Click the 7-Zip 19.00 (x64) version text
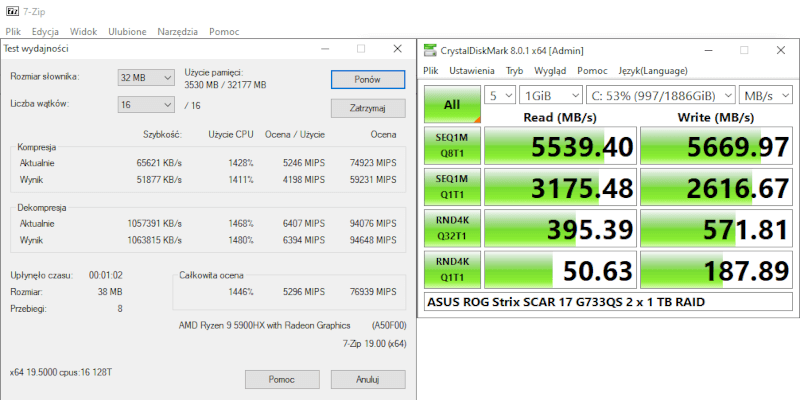Screen dimensions: 800x400 (x=374, y=344)
